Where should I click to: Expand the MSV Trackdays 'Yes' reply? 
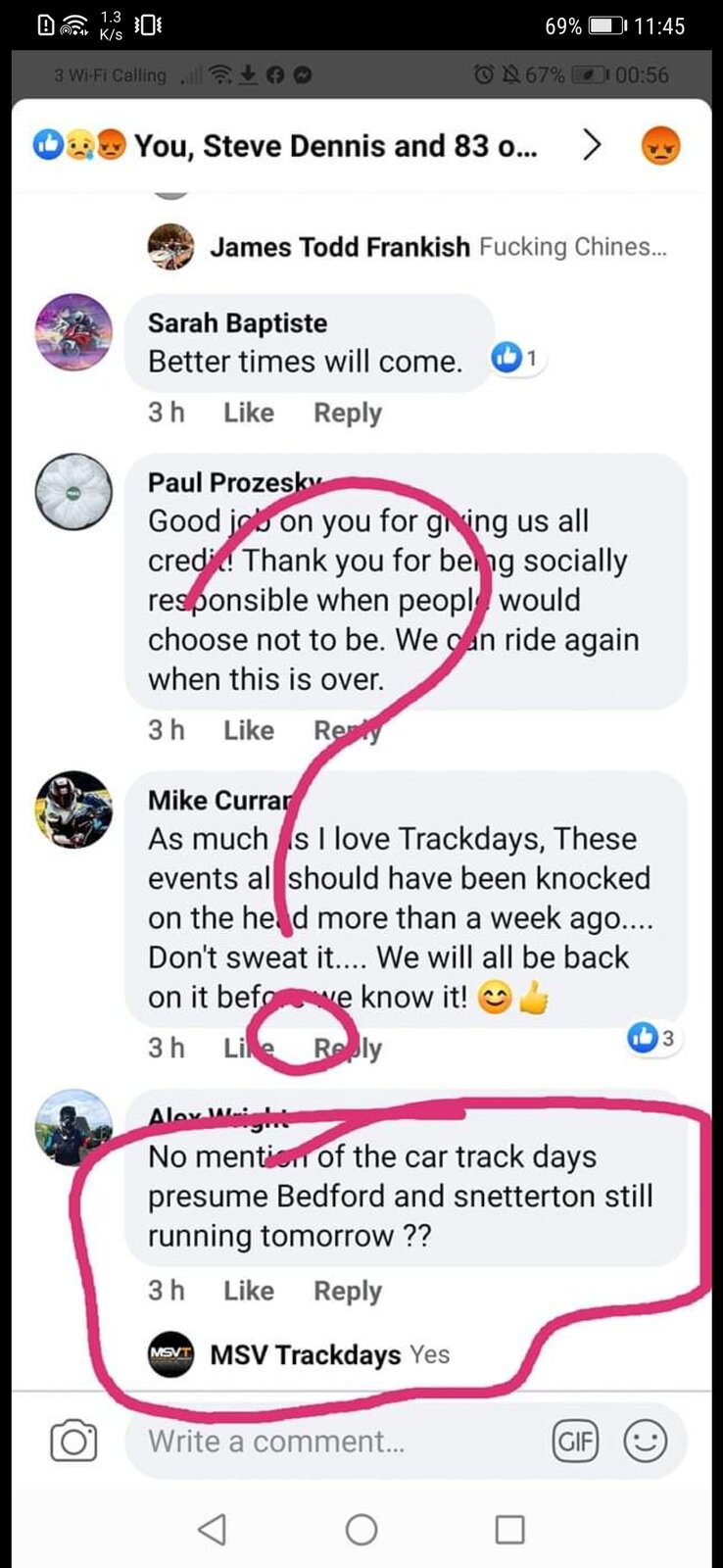click(x=429, y=1354)
